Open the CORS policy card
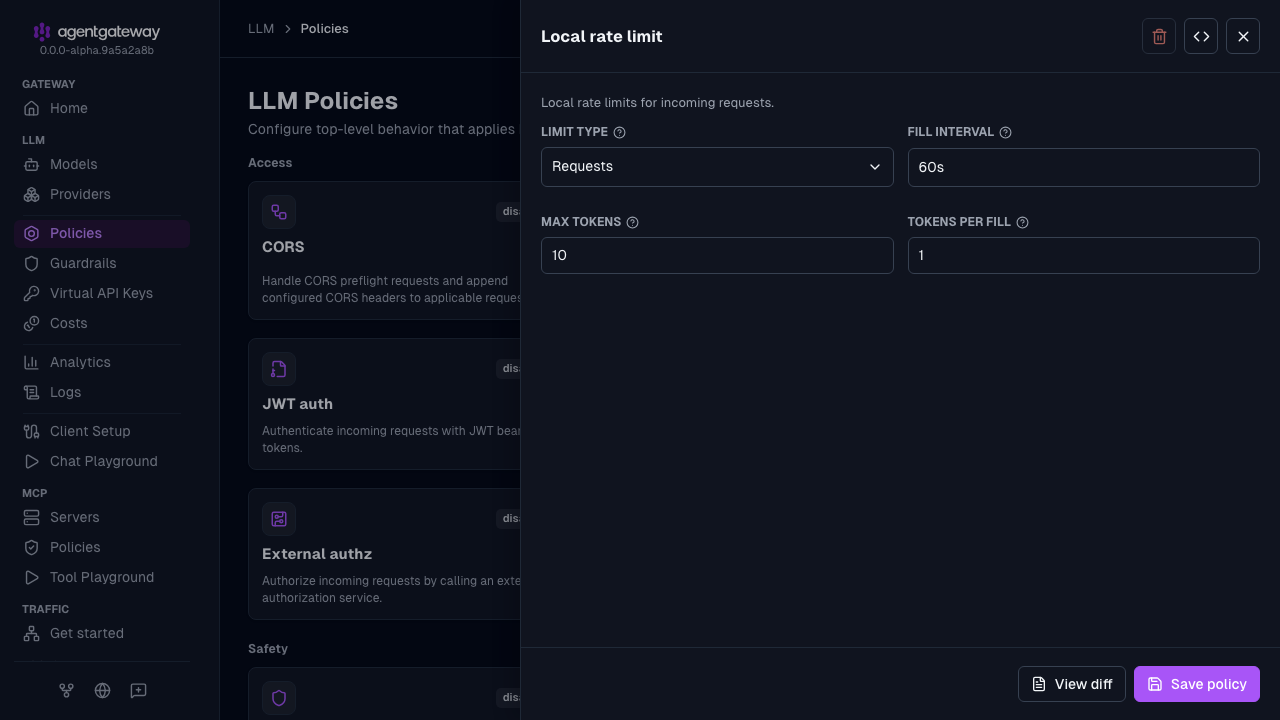This screenshot has width=1280, height=720. point(384,250)
